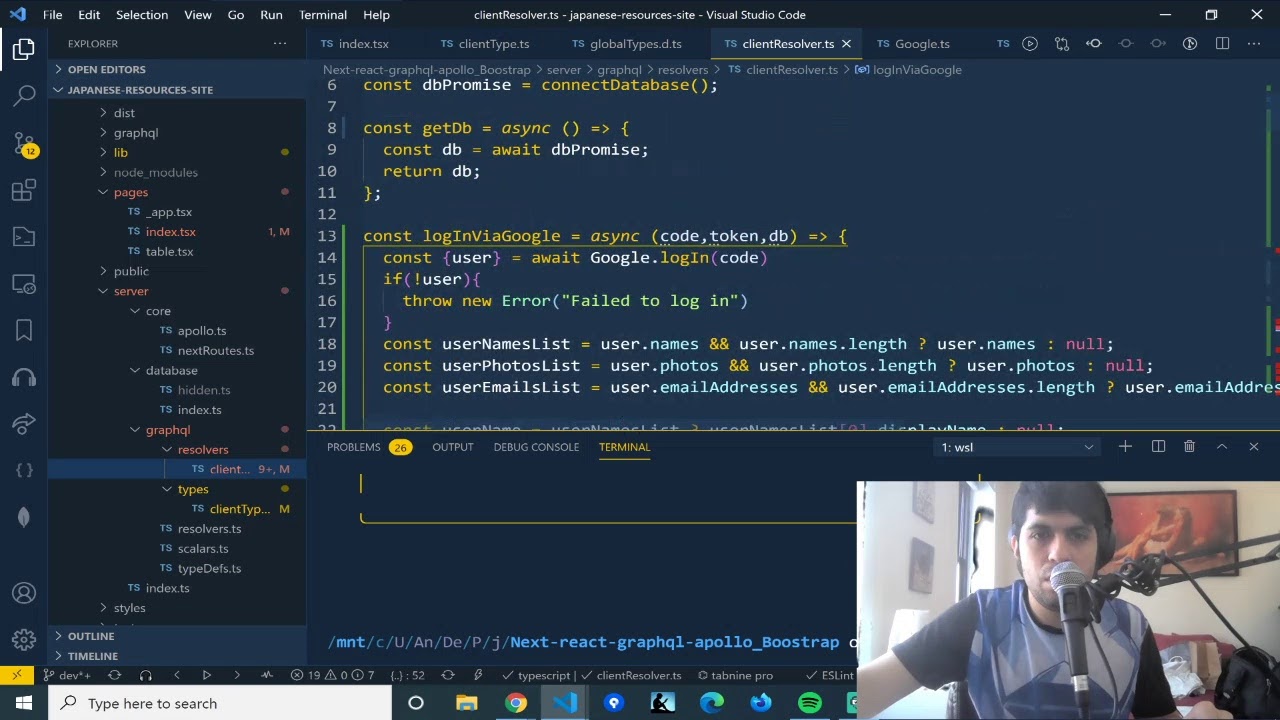The width and height of the screenshot is (1280, 720).
Task: Open the terminal selector dropdown 1: wsl
Action: [1017, 447]
